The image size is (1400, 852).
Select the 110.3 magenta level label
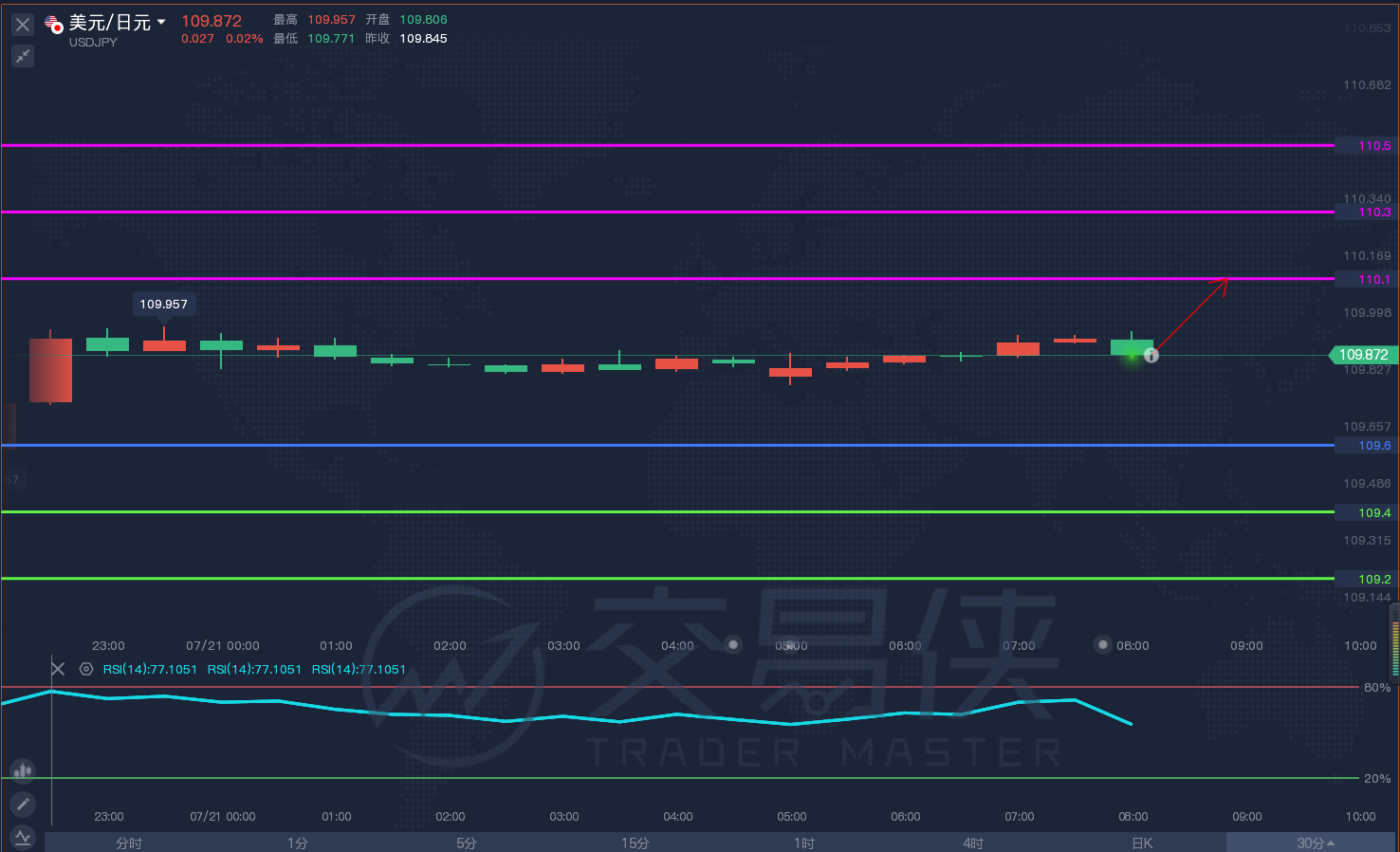coord(1367,213)
